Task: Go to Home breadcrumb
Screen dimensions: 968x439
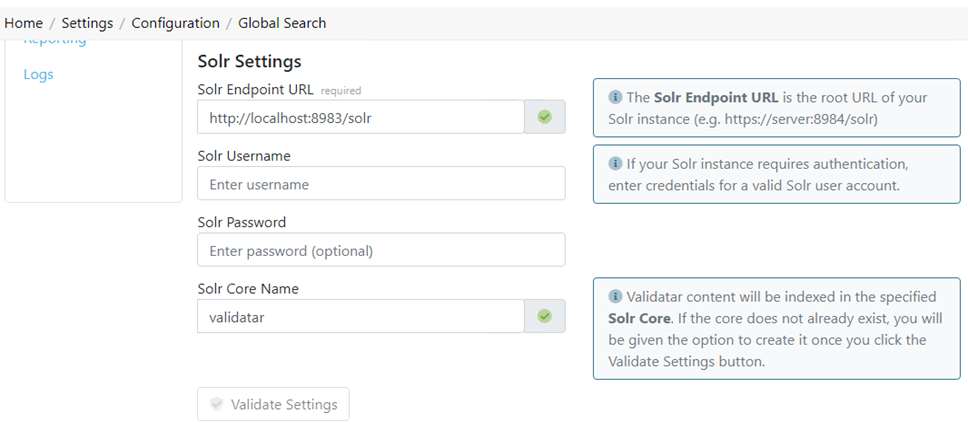Action: (23, 23)
